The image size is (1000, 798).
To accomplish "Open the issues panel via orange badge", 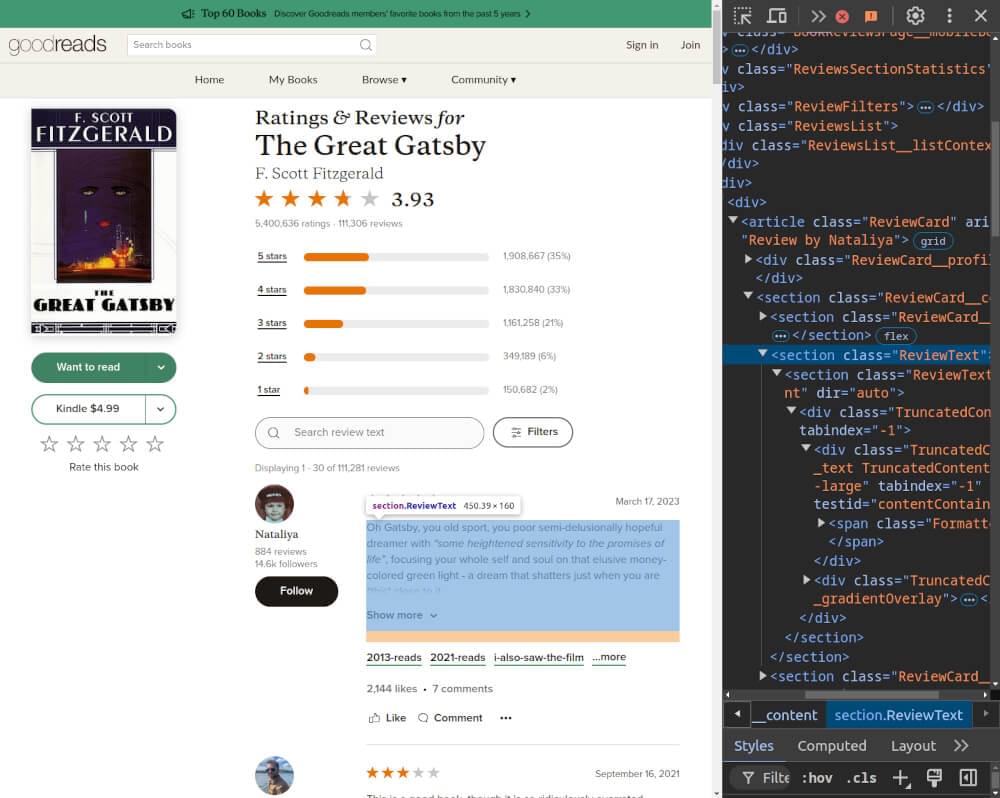I will (871, 16).
